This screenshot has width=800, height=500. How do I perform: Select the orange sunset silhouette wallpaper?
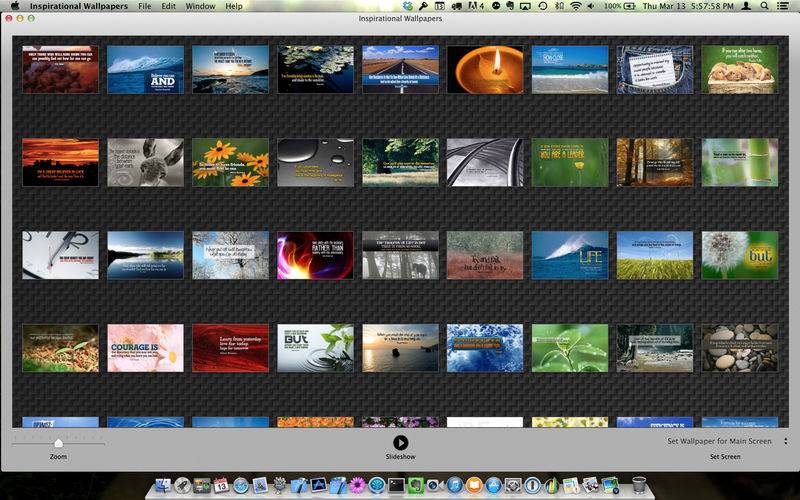click(x=60, y=162)
